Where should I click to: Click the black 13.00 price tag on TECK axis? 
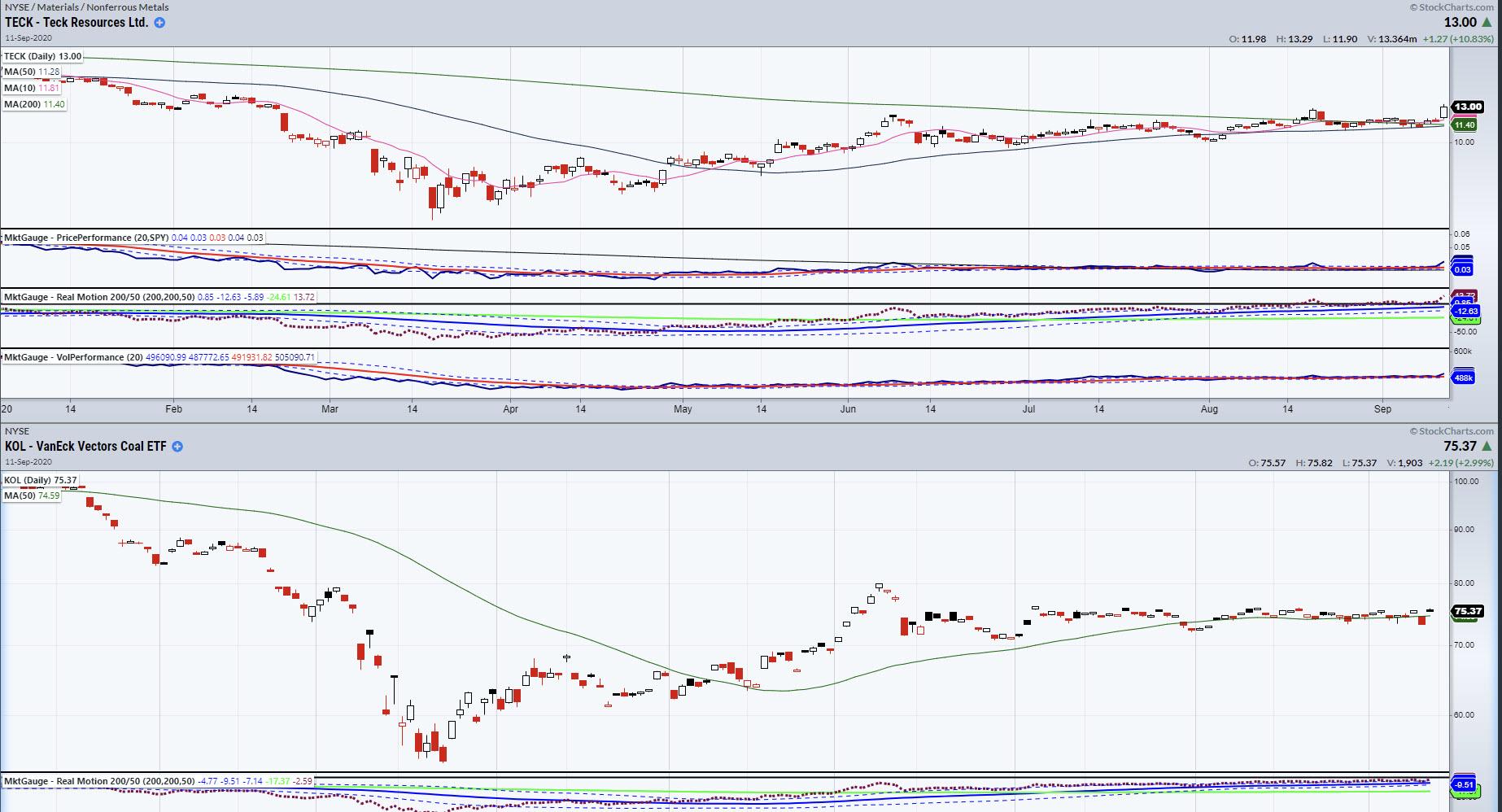(1467, 107)
